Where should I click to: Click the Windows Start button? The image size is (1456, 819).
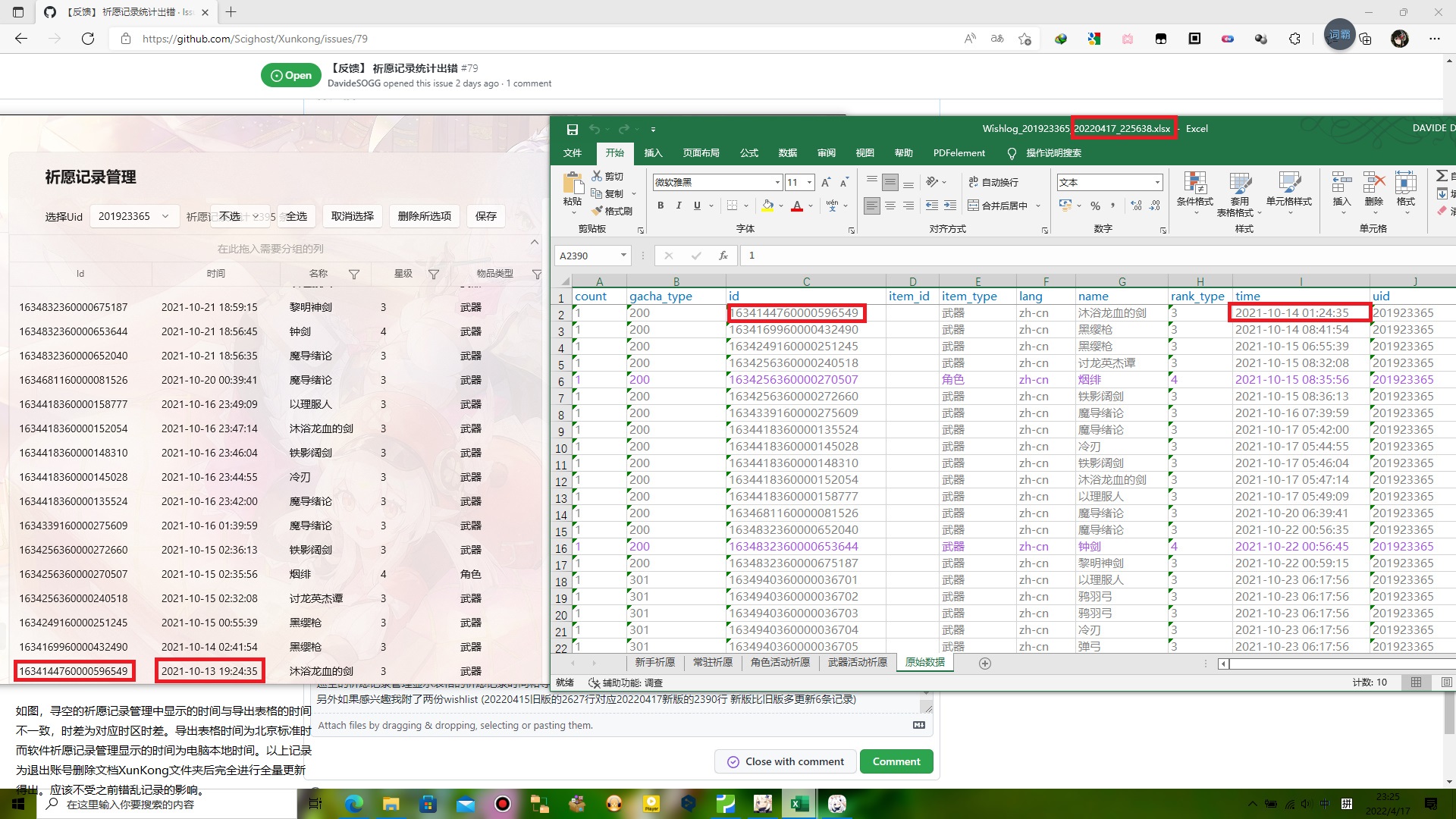pyautogui.click(x=17, y=804)
